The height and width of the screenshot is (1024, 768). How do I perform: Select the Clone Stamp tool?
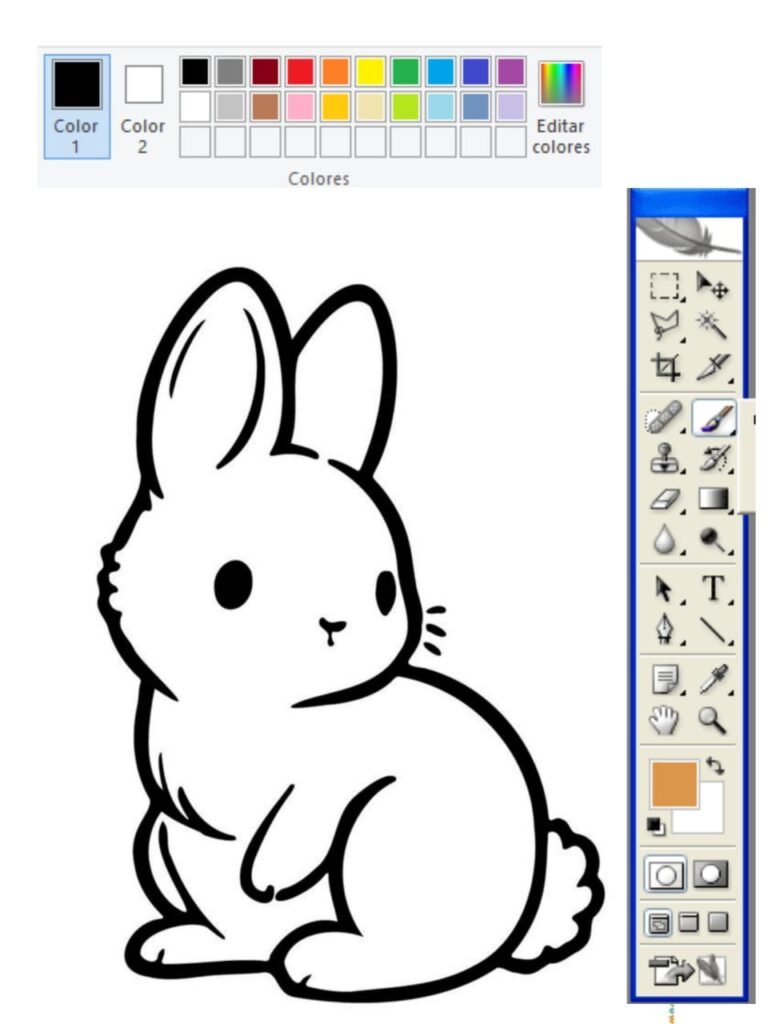[x=665, y=458]
